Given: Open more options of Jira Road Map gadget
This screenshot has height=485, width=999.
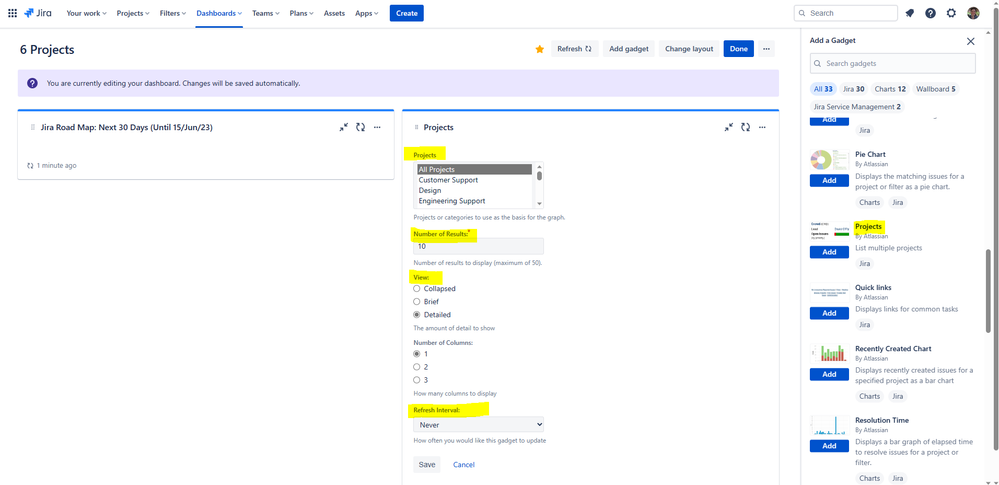Looking at the screenshot, I should point(377,127).
